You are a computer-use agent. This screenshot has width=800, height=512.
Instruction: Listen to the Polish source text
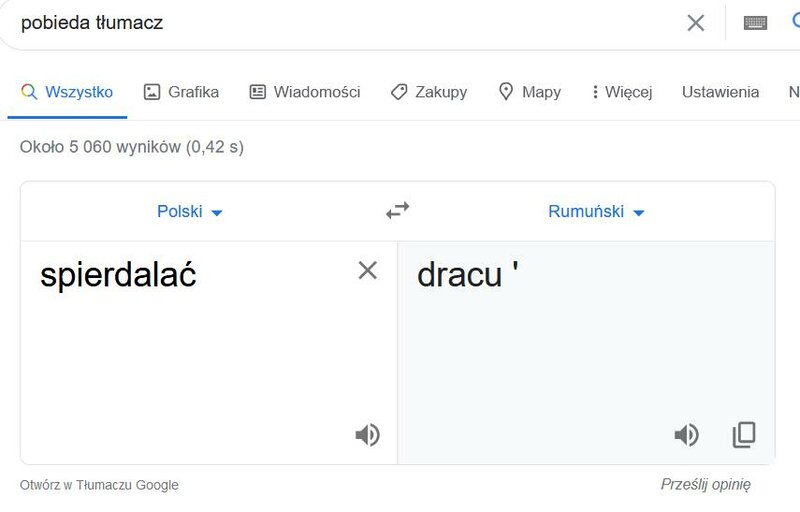pos(368,435)
